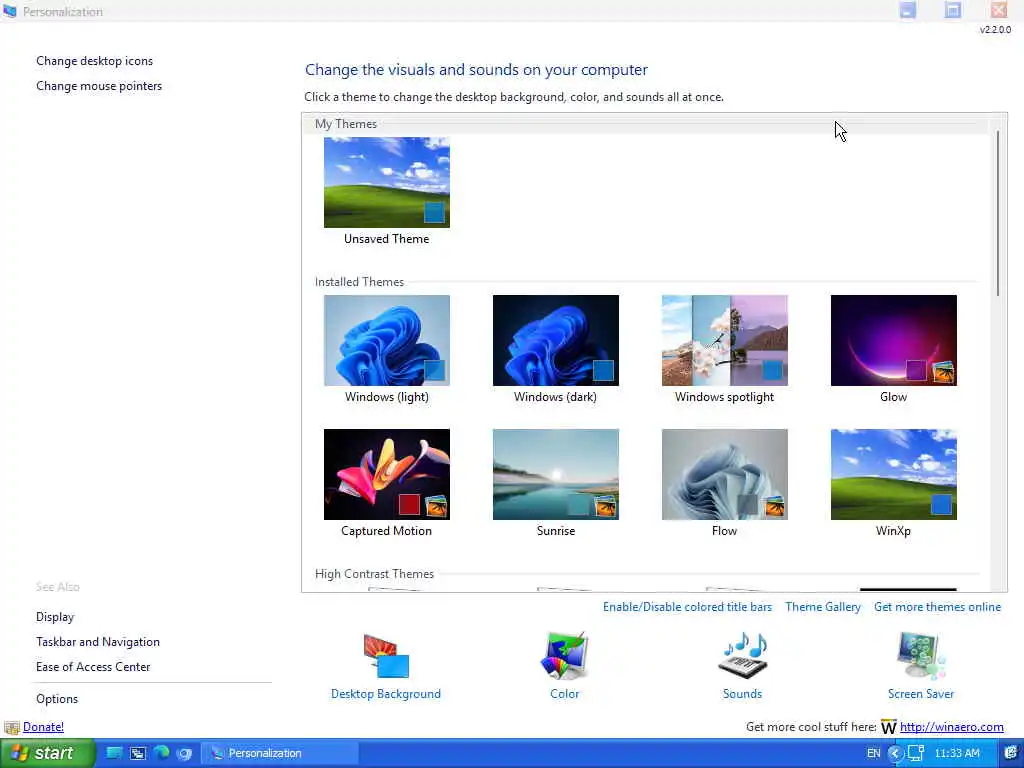Viewport: 1024px width, 768px height.
Task: Click the High Contrast Themes group header
Action: tap(374, 574)
